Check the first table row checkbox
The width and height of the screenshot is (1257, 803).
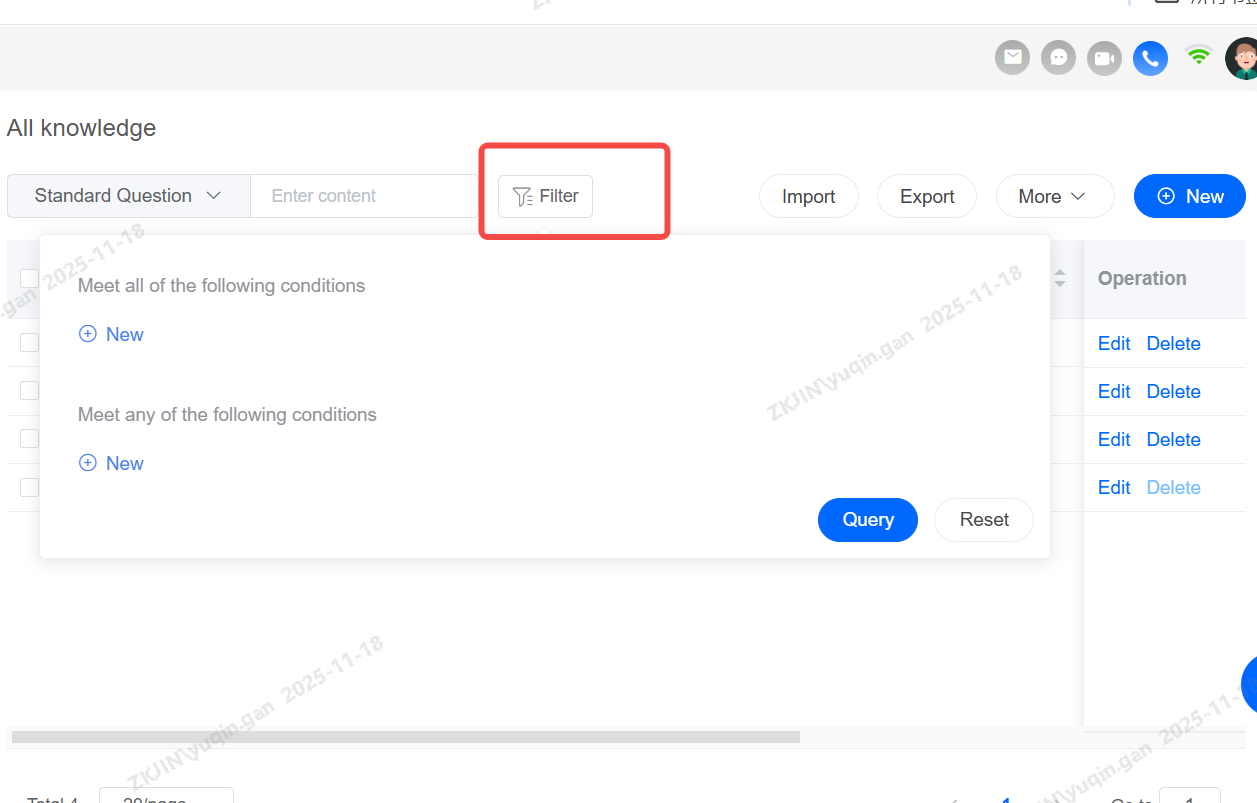coord(29,343)
